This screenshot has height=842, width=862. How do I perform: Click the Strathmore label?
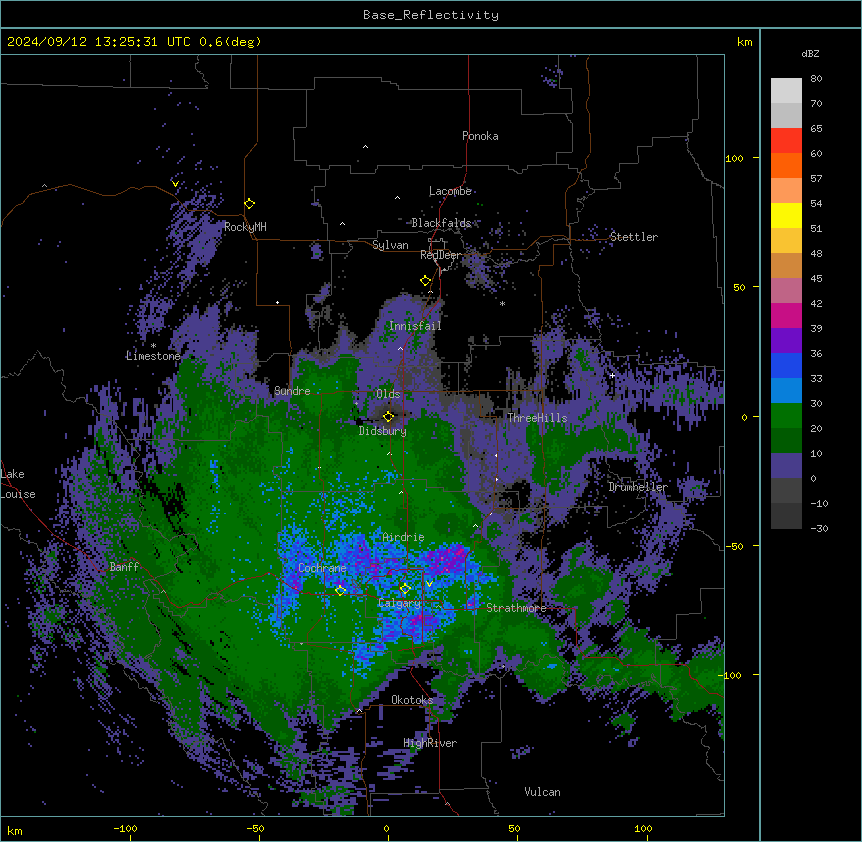click(516, 608)
